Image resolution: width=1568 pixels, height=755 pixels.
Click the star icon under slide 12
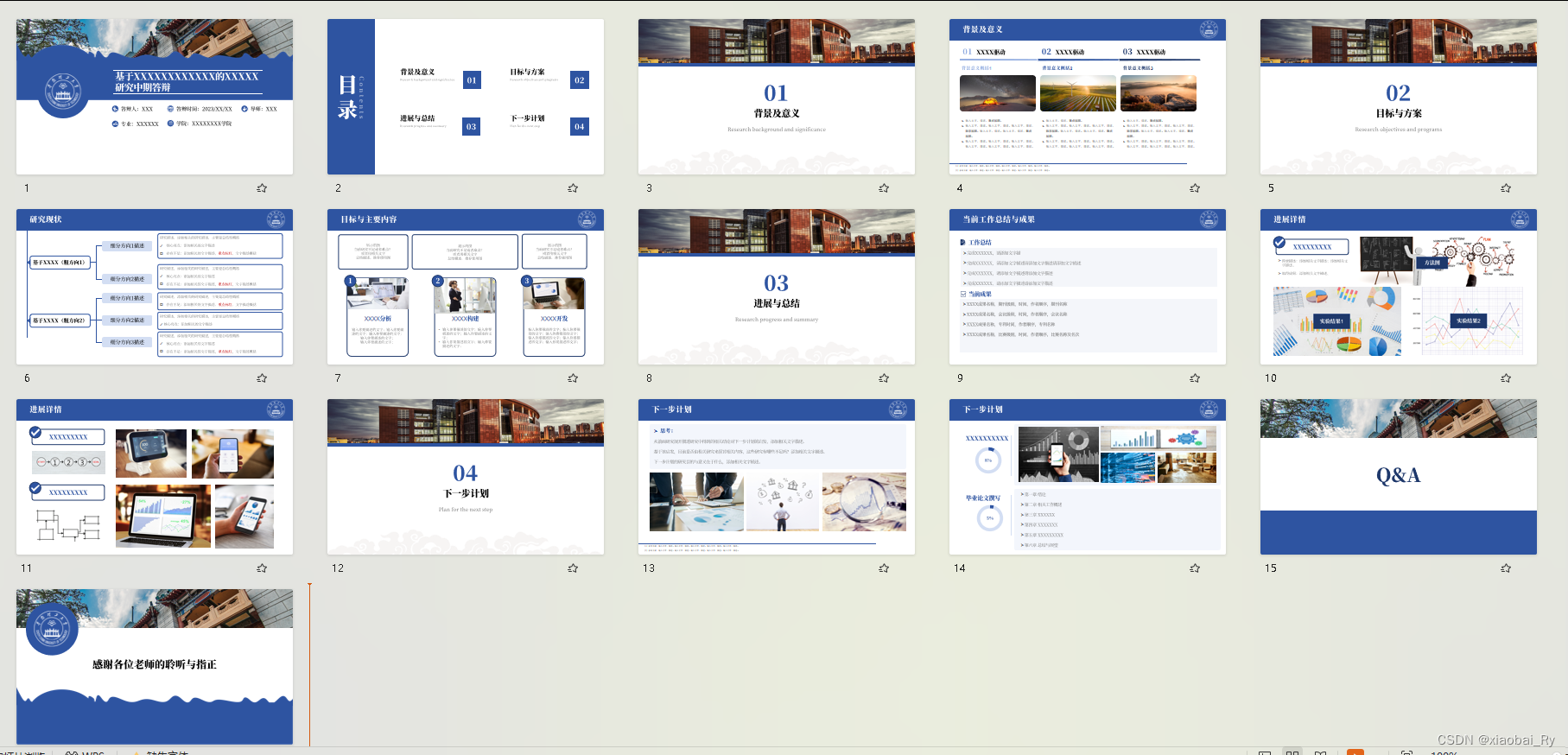[573, 568]
